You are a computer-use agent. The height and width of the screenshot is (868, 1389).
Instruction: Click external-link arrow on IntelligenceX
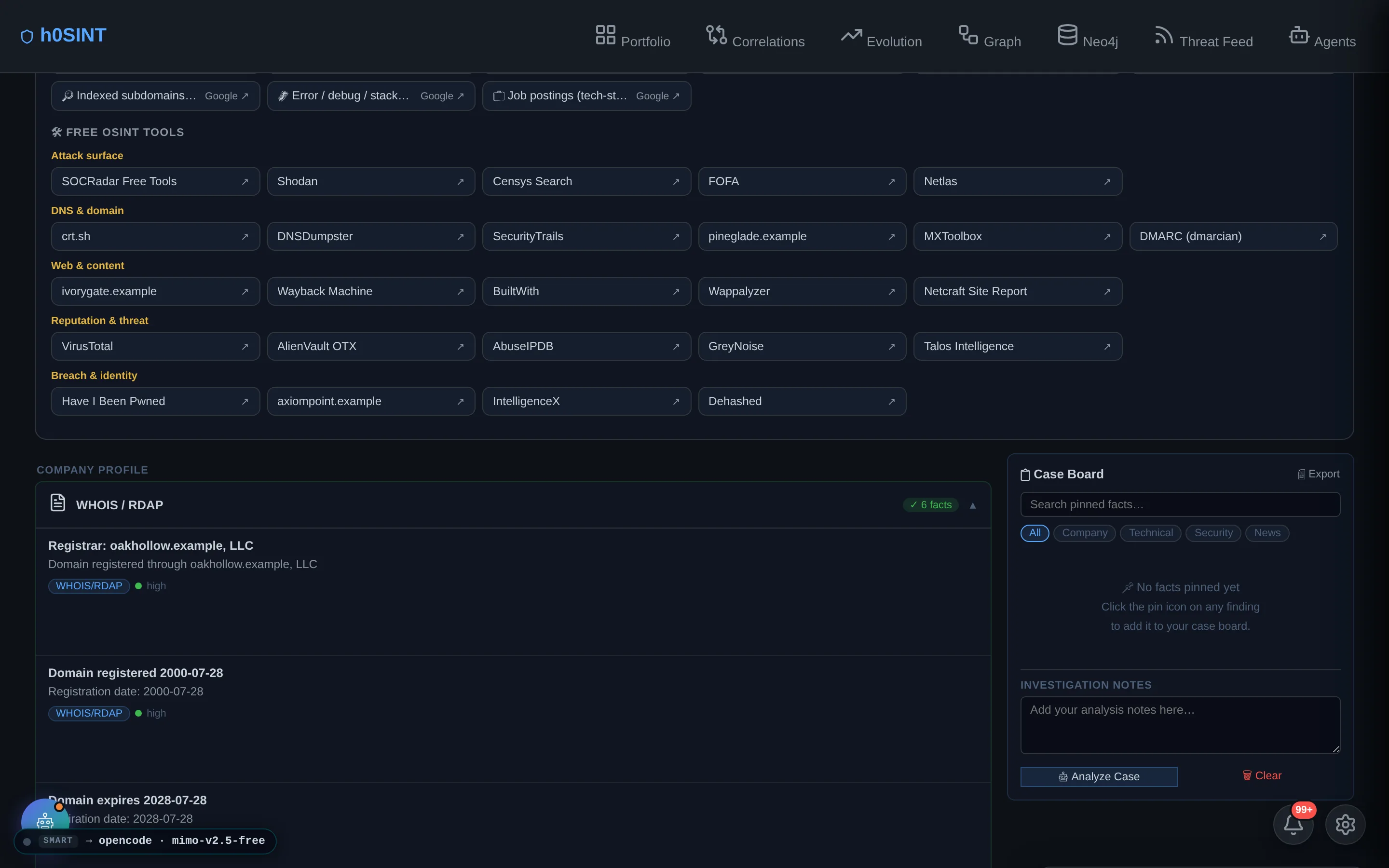pos(676,402)
